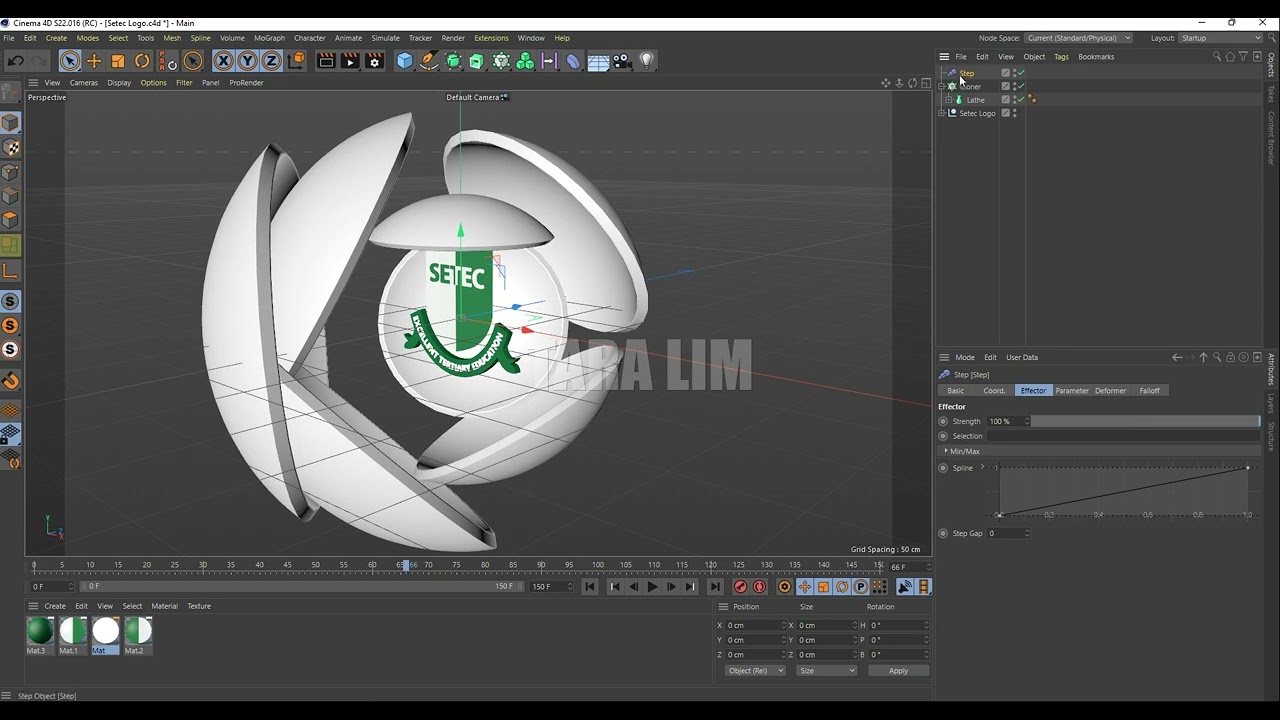The image size is (1280, 720).
Task: Add a Floor environment object
Action: point(598,61)
